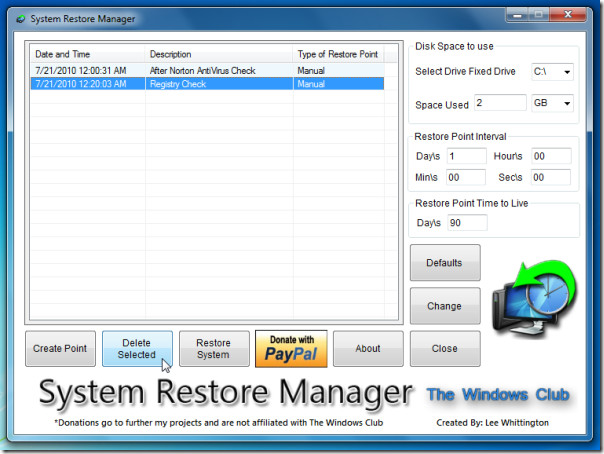
Task: Donate with PayPal button
Action: coord(291,348)
